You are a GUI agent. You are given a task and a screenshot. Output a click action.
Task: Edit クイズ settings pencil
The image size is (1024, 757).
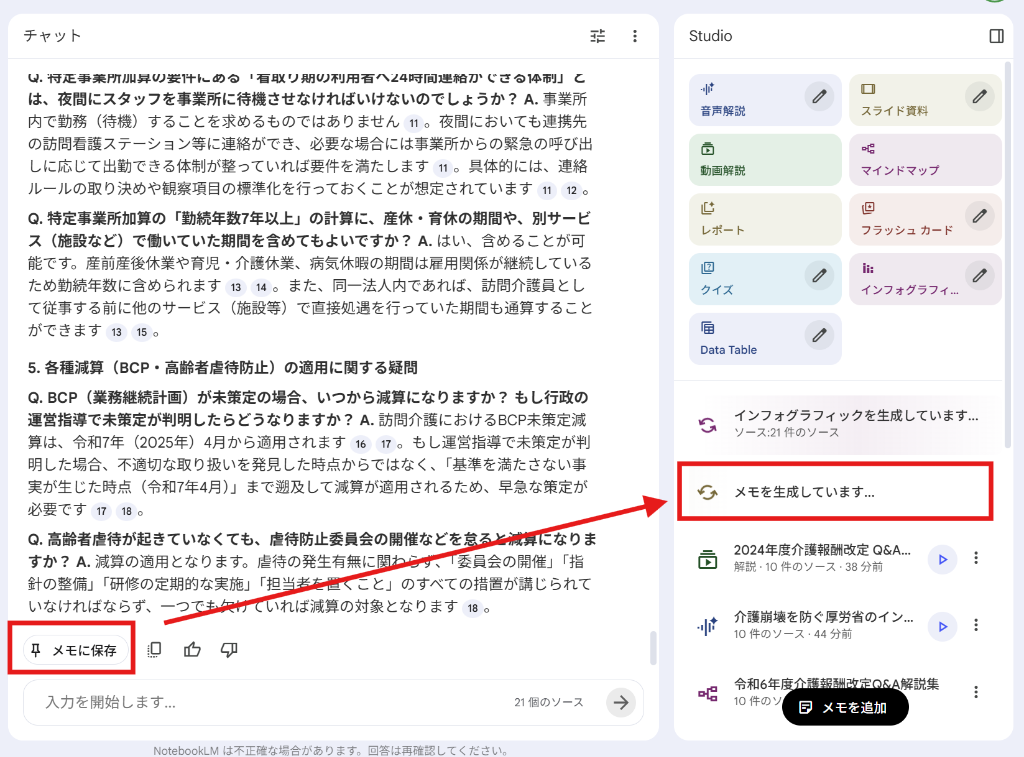820,276
